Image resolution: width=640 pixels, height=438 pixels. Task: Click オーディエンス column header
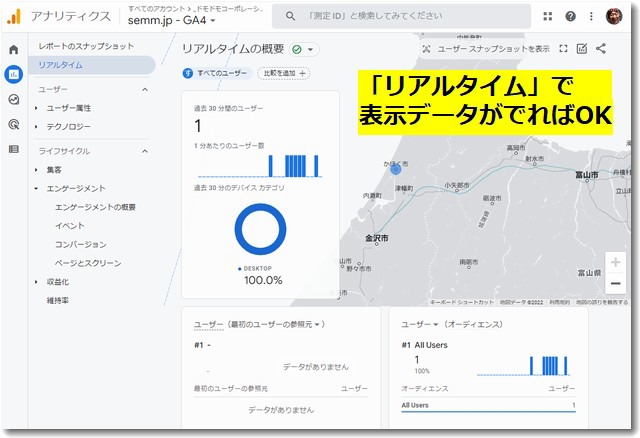pos(425,389)
